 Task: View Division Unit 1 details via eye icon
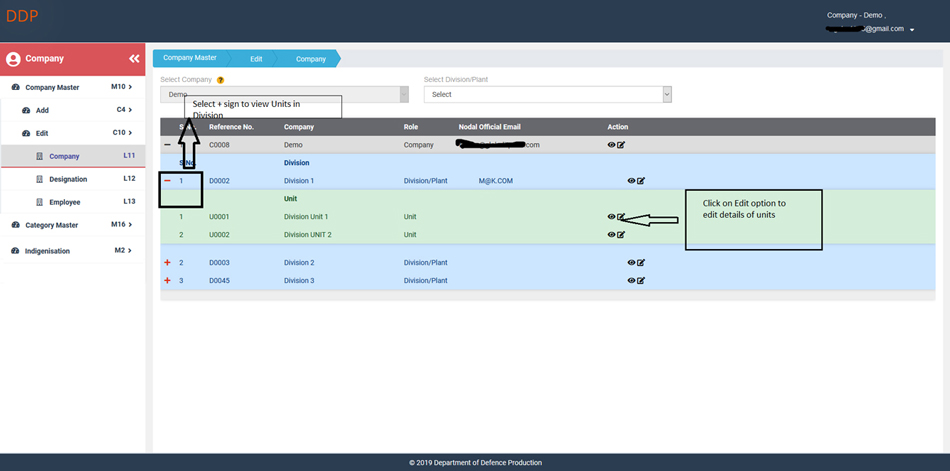coord(611,217)
